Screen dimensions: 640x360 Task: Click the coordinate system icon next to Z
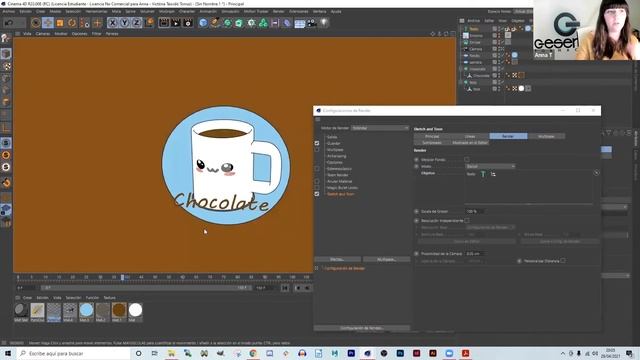(149, 23)
